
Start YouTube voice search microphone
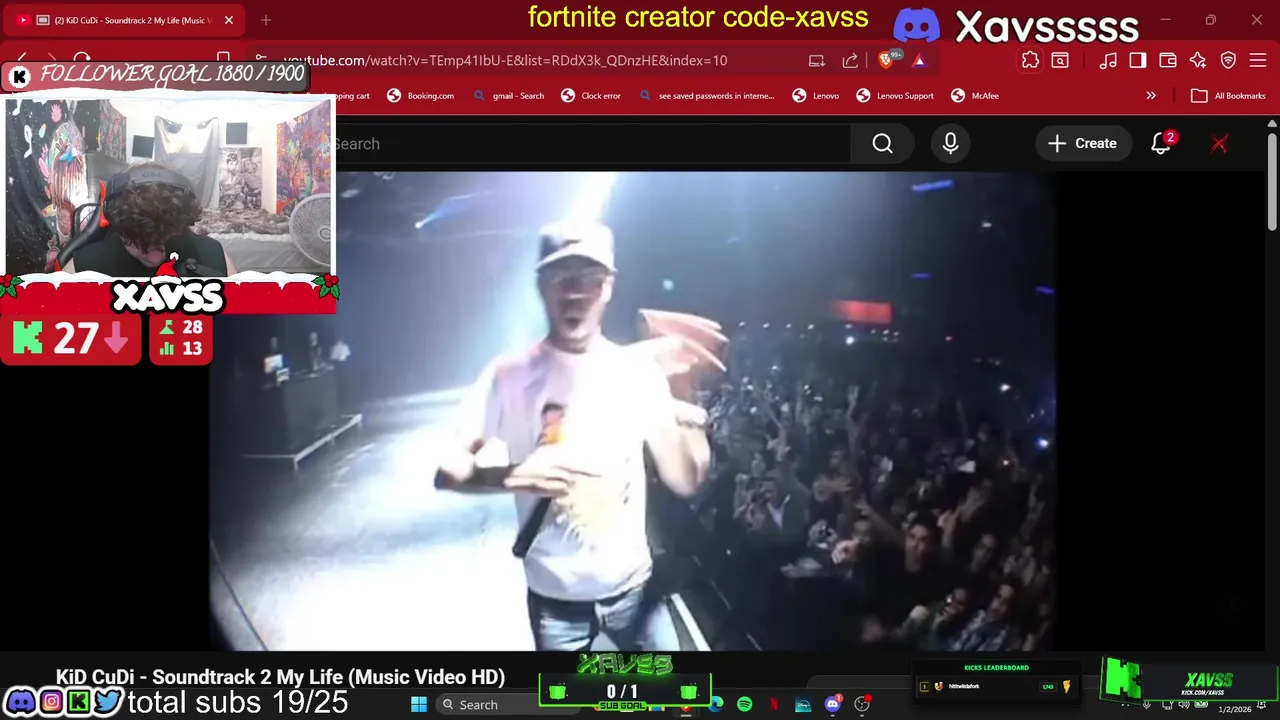tap(950, 144)
